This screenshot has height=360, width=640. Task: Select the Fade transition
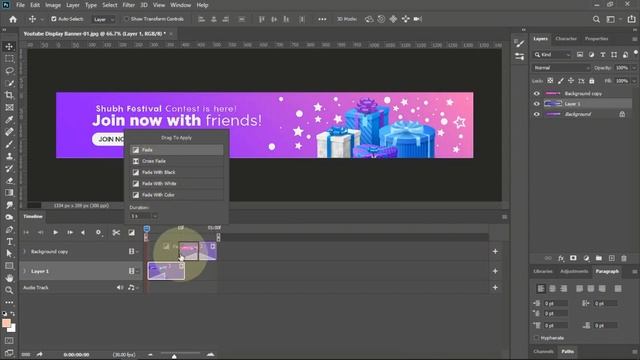pyautogui.click(x=177, y=150)
